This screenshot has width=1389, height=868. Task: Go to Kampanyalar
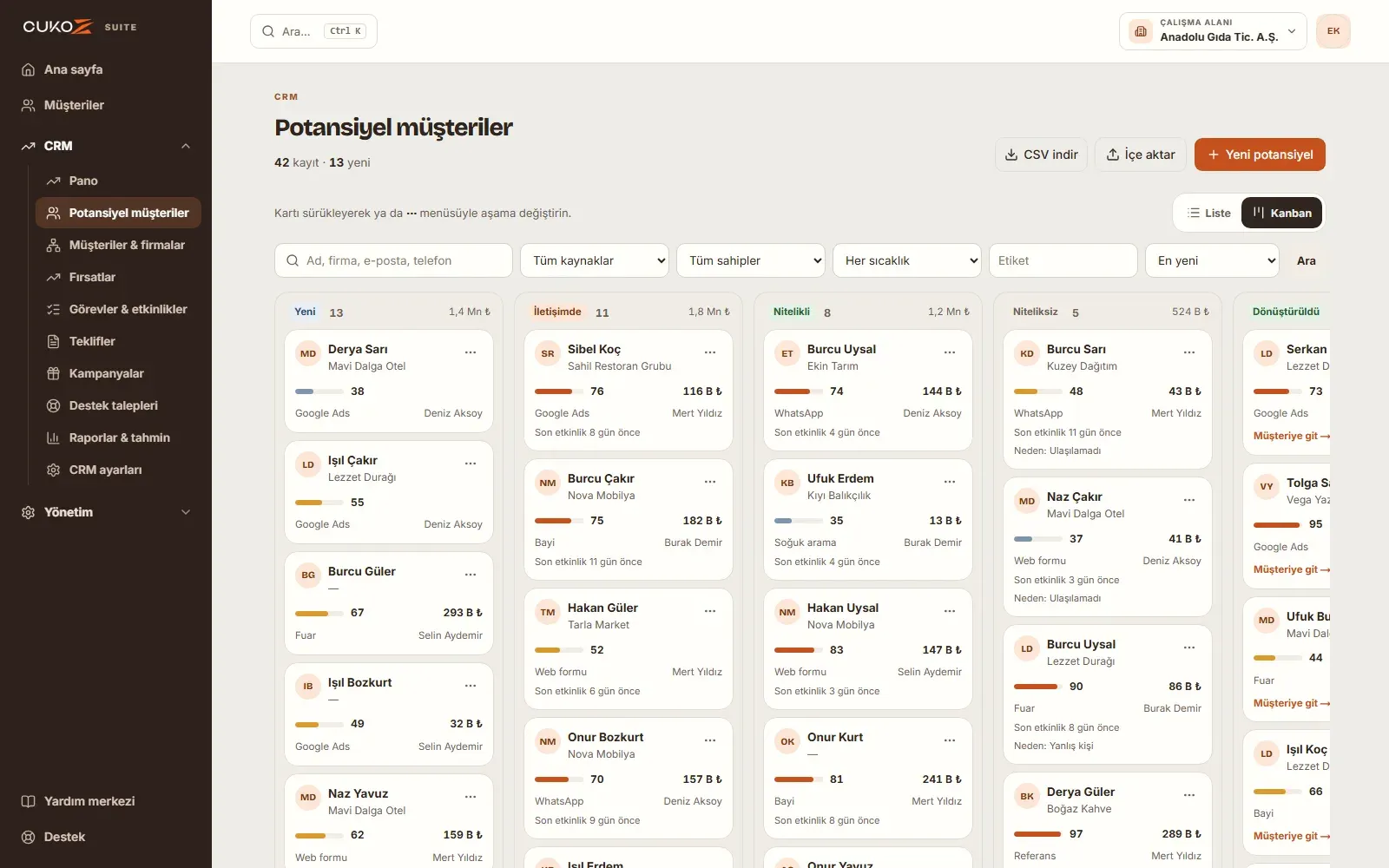pos(118,373)
